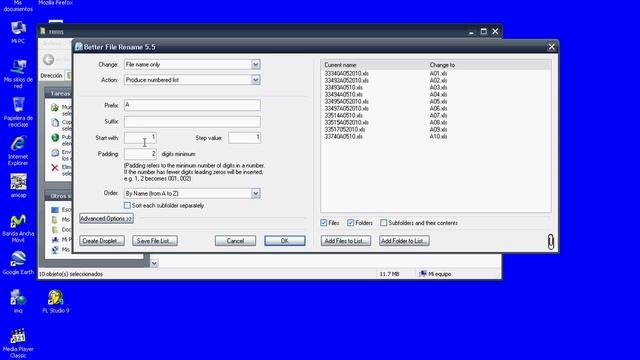This screenshot has height=360, width=640.
Task: Open the msg desktop shortcut
Action: click(18, 301)
